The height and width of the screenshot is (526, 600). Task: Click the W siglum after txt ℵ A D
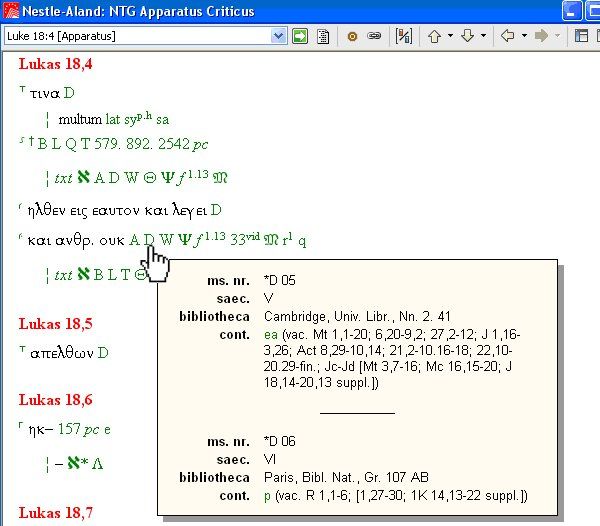tap(132, 178)
